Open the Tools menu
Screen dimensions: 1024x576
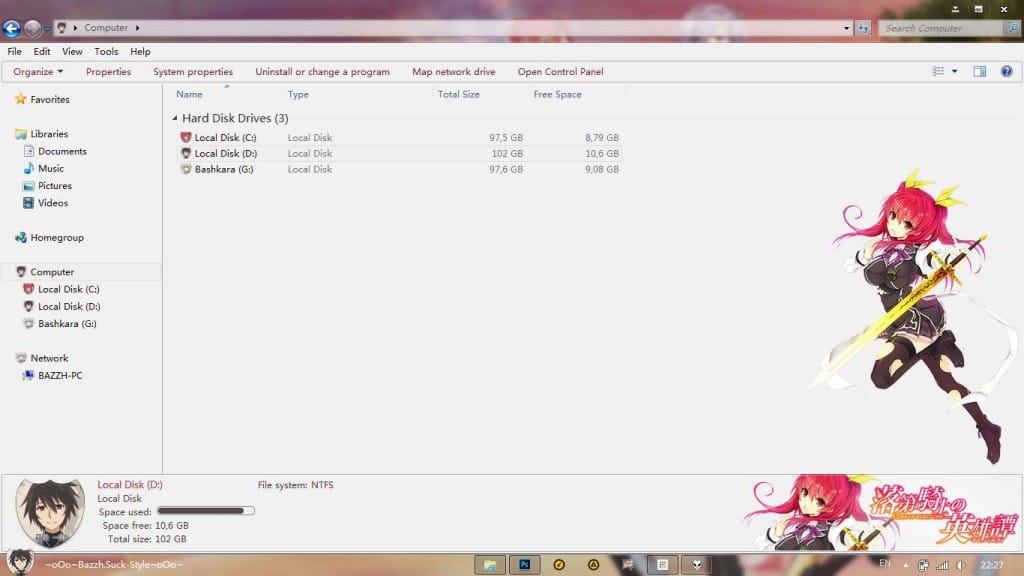pyautogui.click(x=106, y=51)
